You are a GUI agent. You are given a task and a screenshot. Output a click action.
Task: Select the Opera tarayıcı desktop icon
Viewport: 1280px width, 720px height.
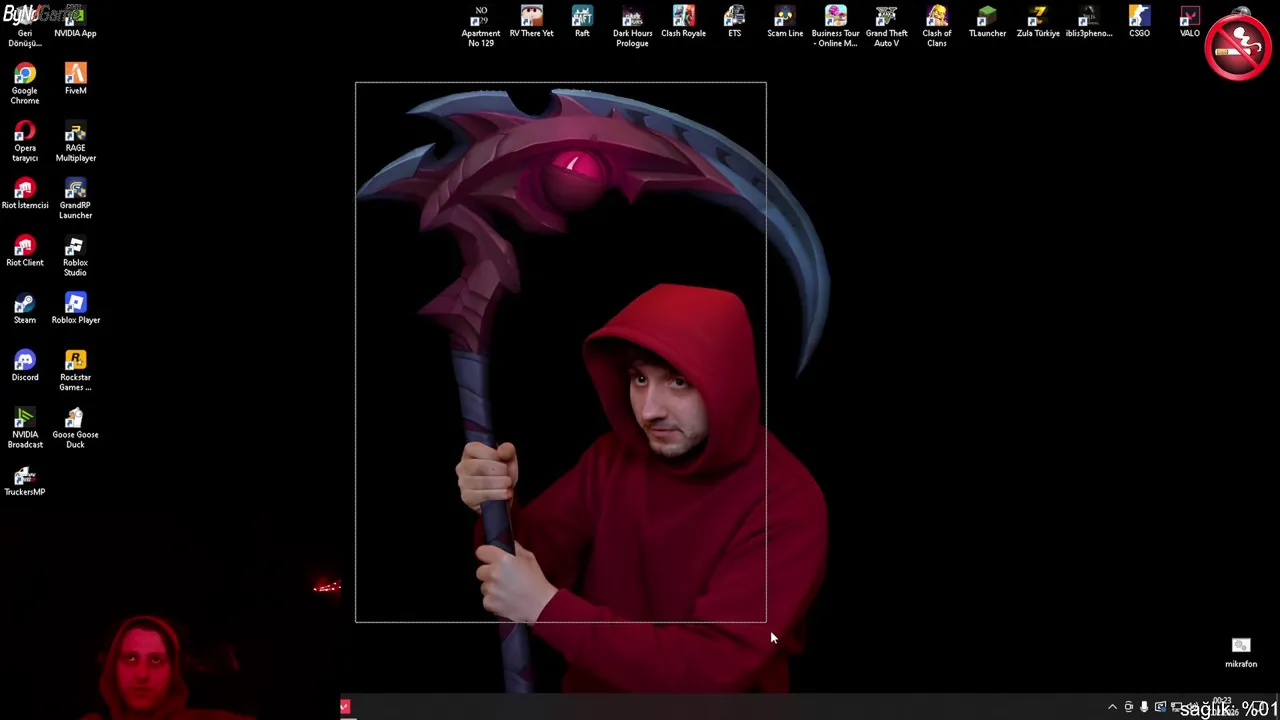[25, 141]
